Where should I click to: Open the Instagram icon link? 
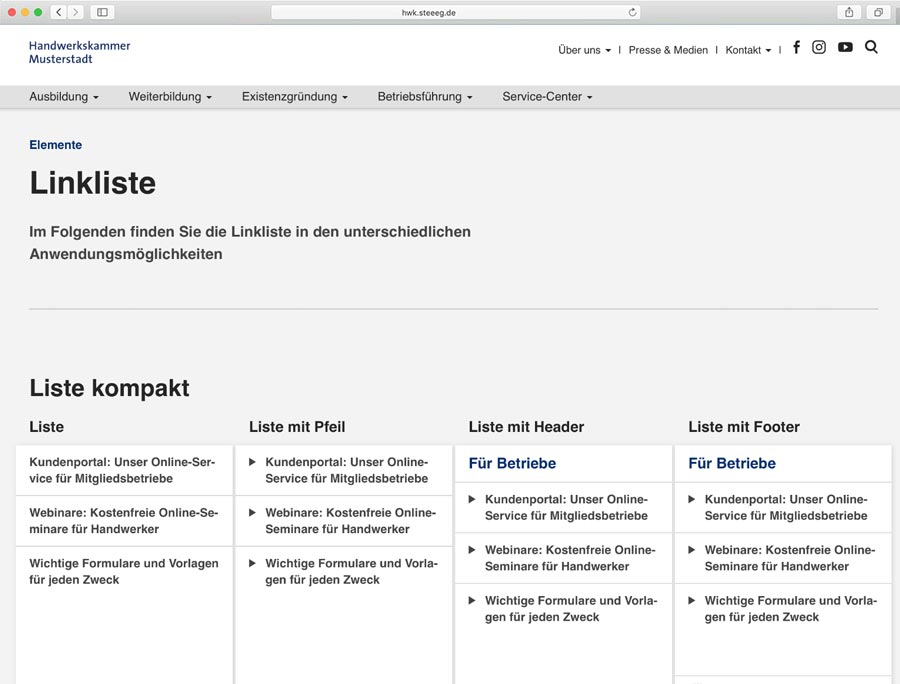(x=819, y=47)
